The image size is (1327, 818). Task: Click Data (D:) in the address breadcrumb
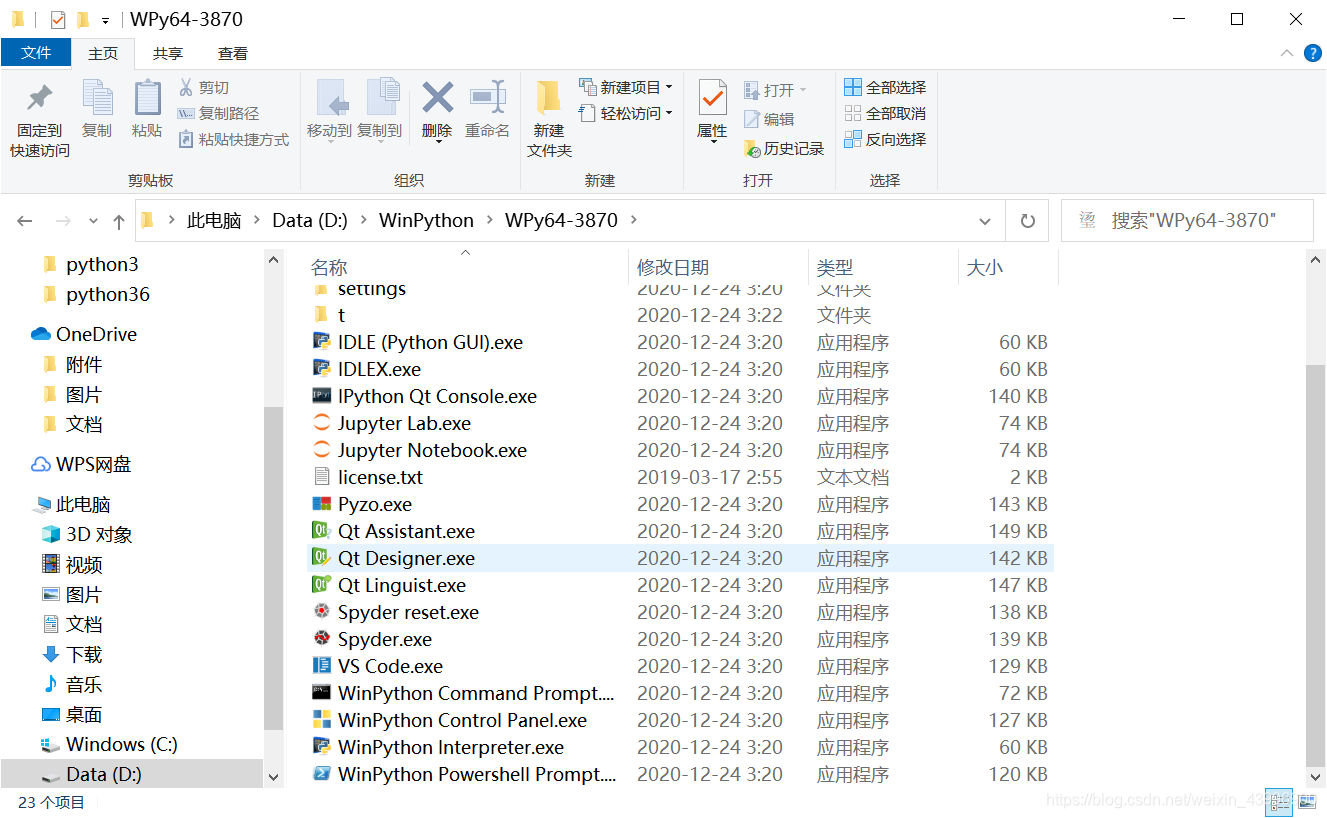coord(310,221)
